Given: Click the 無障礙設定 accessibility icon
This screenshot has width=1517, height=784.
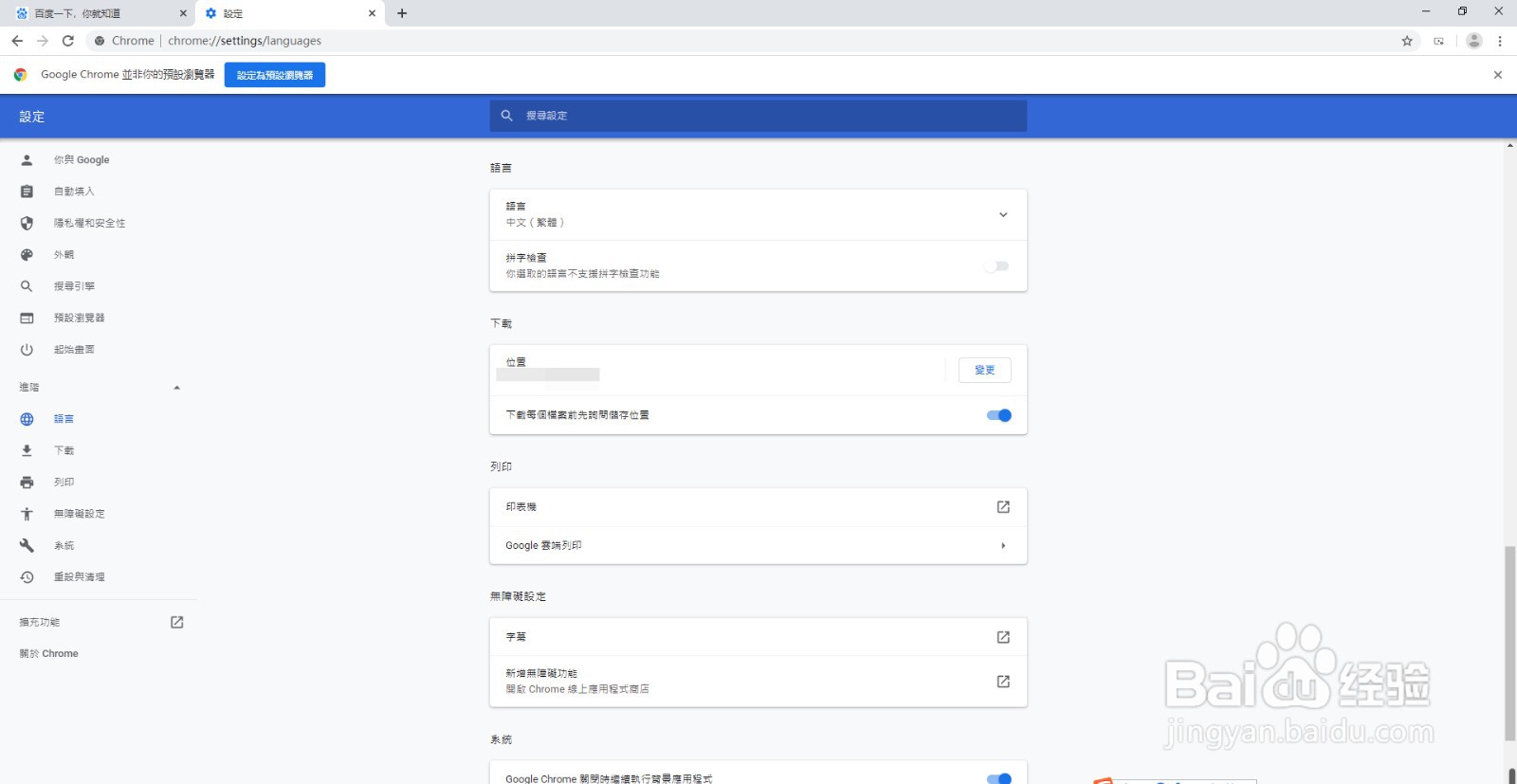Looking at the screenshot, I should point(27,514).
